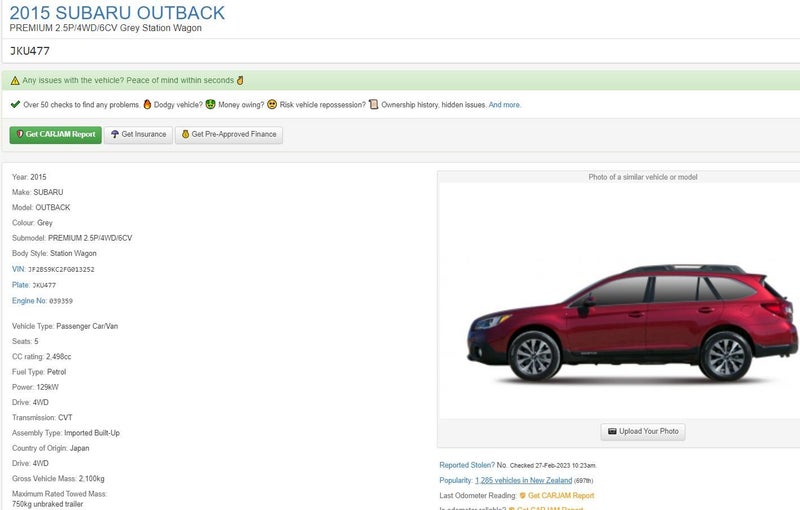
Task: Click the 'Colour: Grey' text
Action: pos(32,223)
